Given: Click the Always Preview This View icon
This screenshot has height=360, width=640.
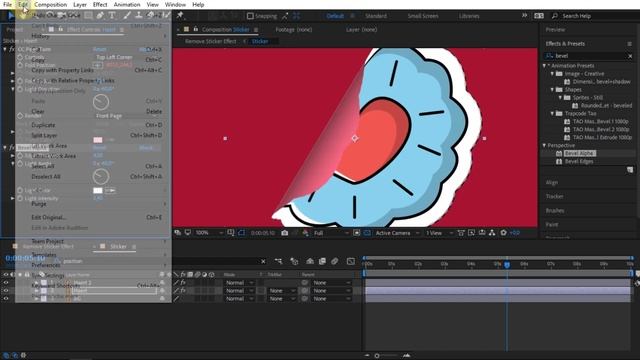Looking at the screenshot, I should coord(178,233).
